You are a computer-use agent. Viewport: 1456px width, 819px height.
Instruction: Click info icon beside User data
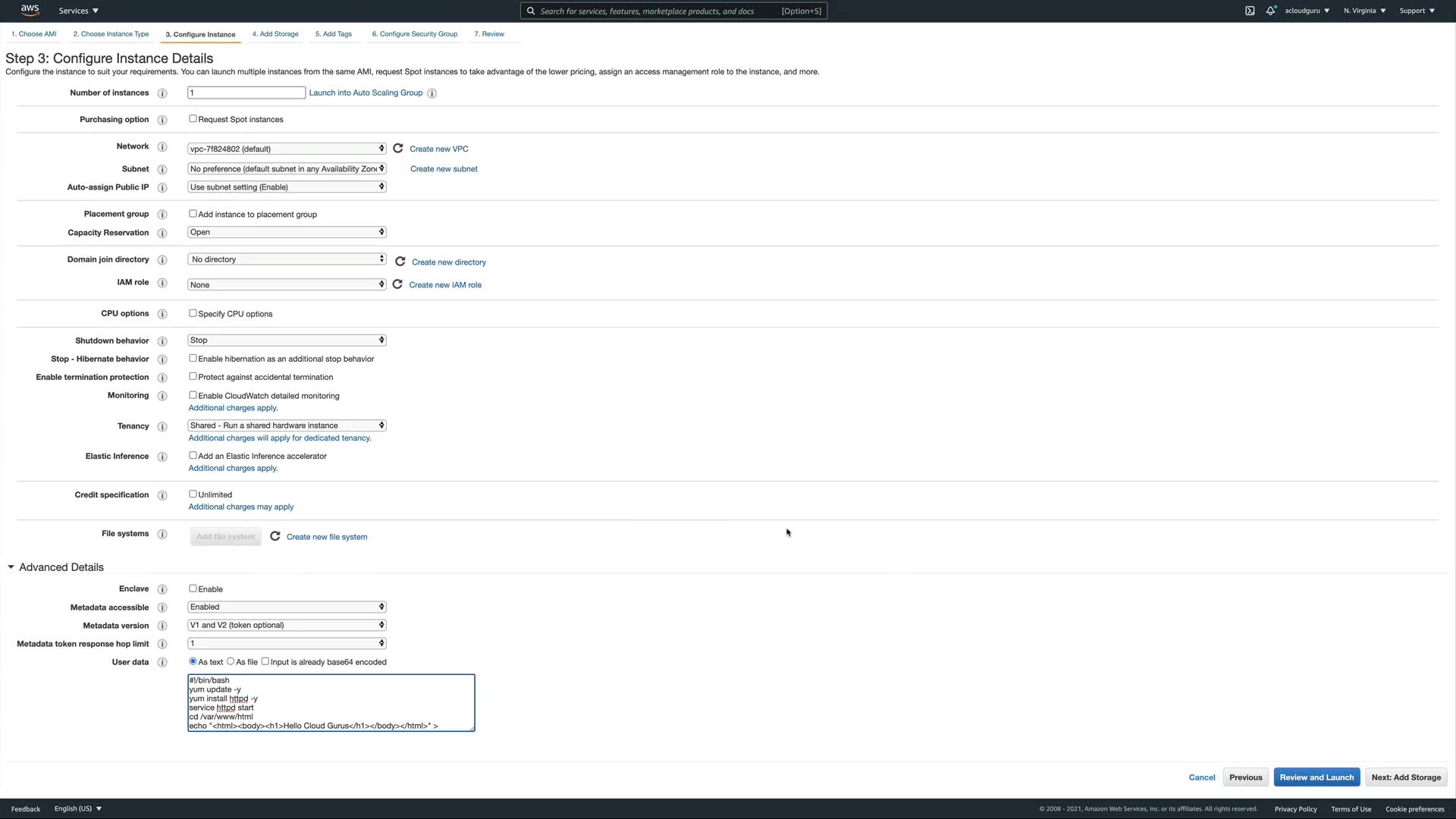tap(162, 662)
